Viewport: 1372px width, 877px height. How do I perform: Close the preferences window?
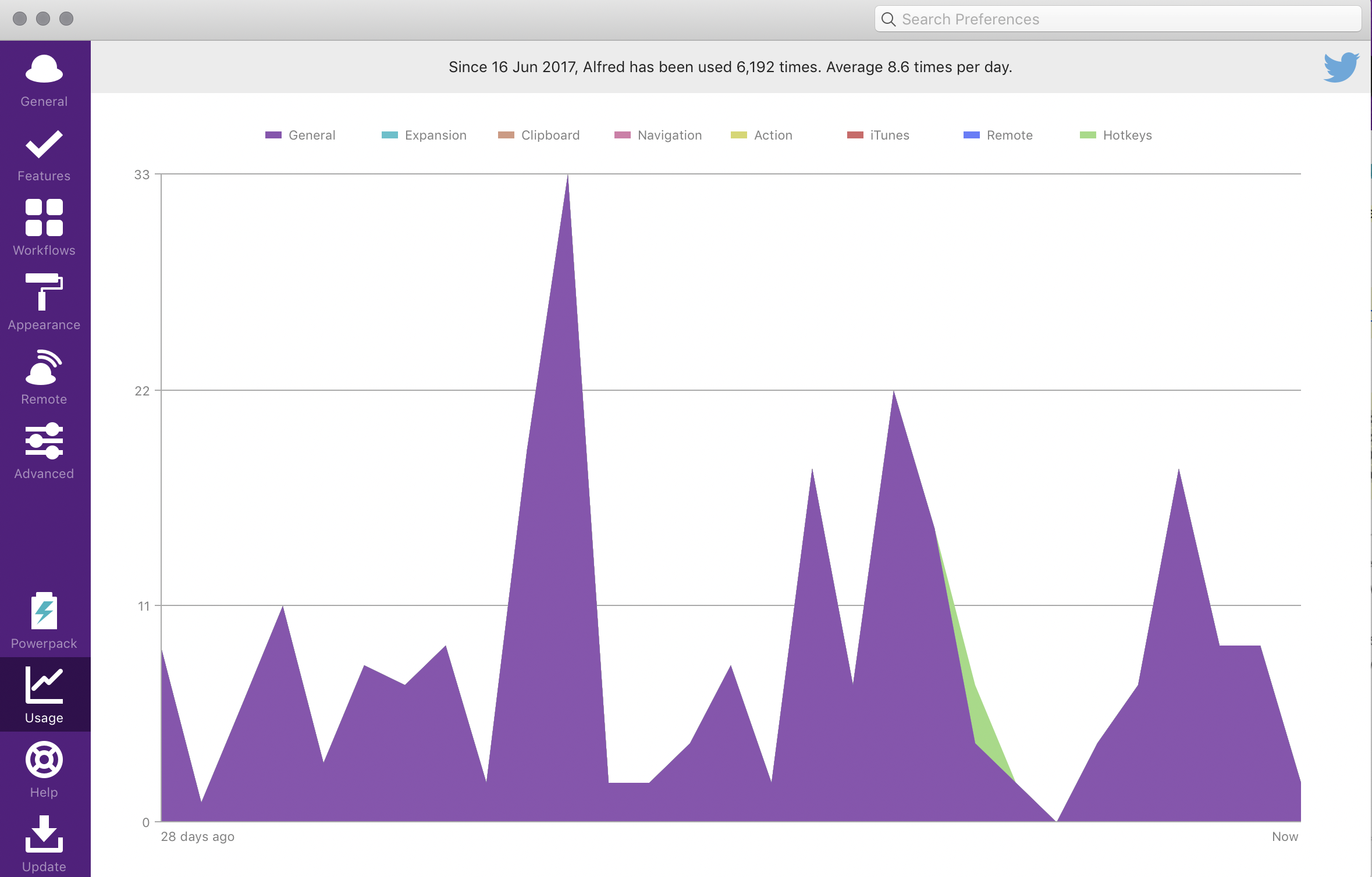[20, 19]
